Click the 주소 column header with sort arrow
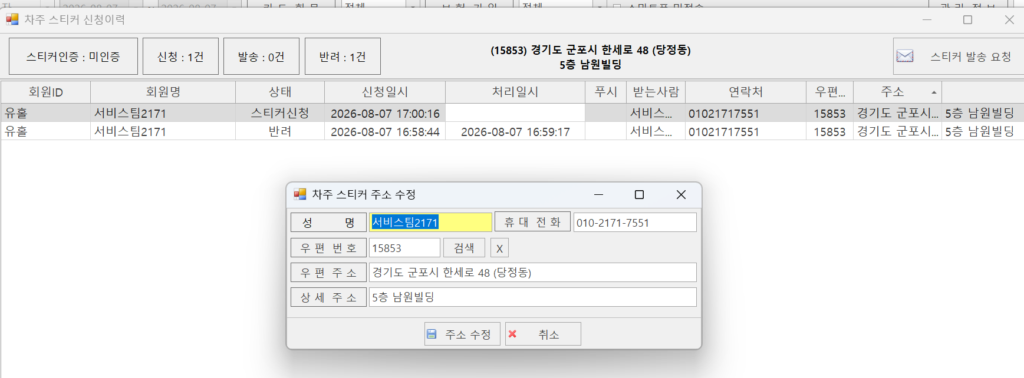 pyautogui.click(x=897, y=92)
